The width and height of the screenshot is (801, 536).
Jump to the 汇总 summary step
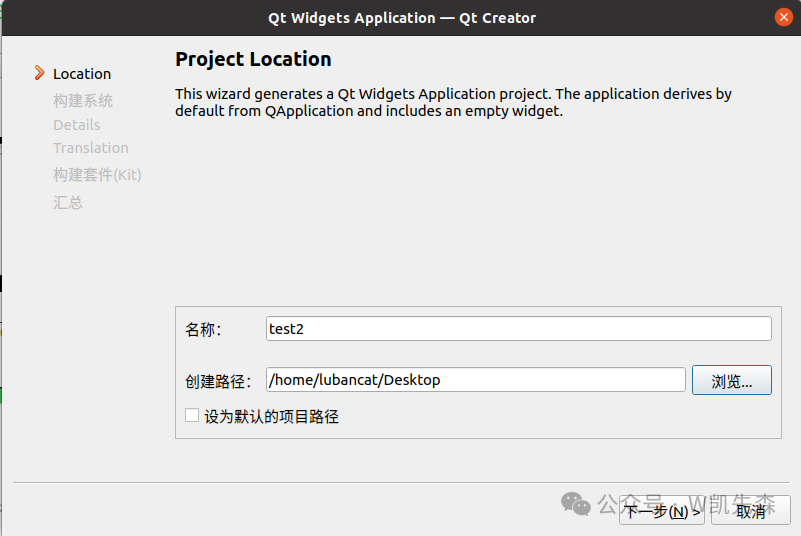(x=68, y=203)
